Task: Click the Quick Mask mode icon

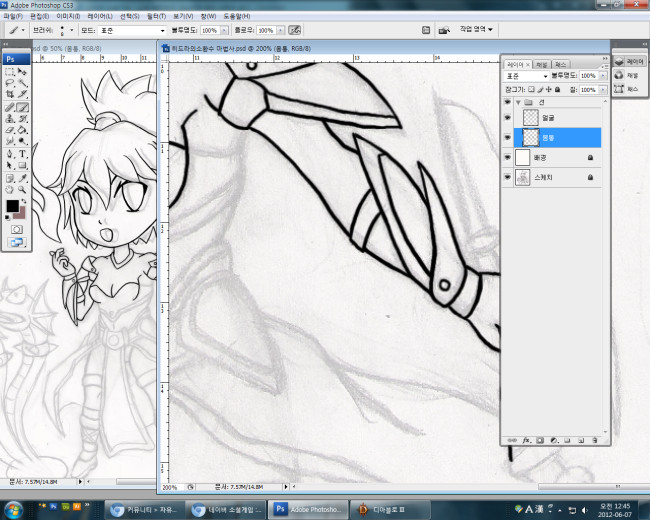Action: click(16, 229)
